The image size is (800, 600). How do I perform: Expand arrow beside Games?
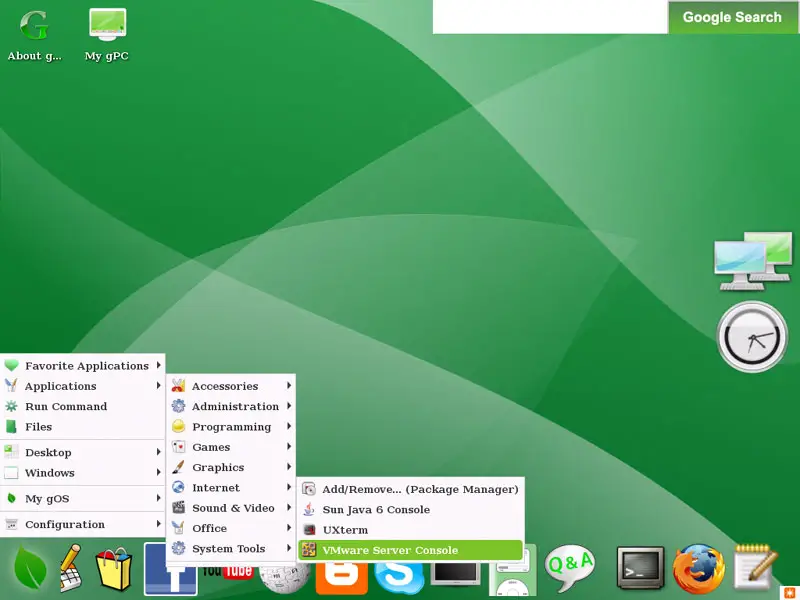289,446
